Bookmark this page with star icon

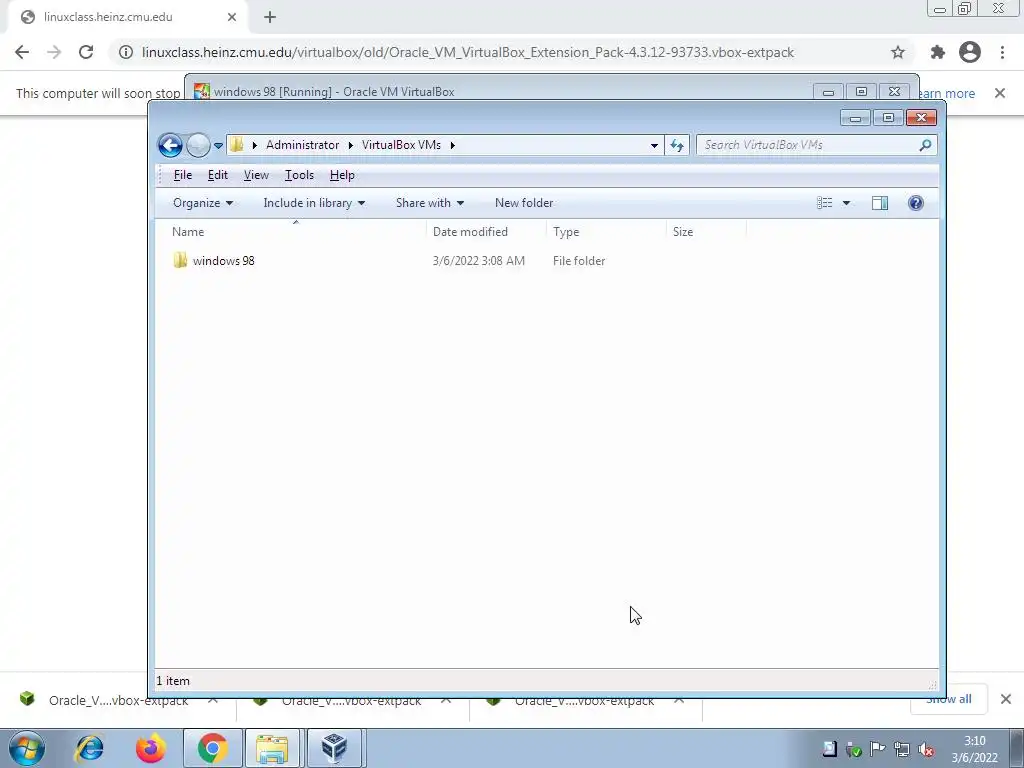click(x=898, y=52)
